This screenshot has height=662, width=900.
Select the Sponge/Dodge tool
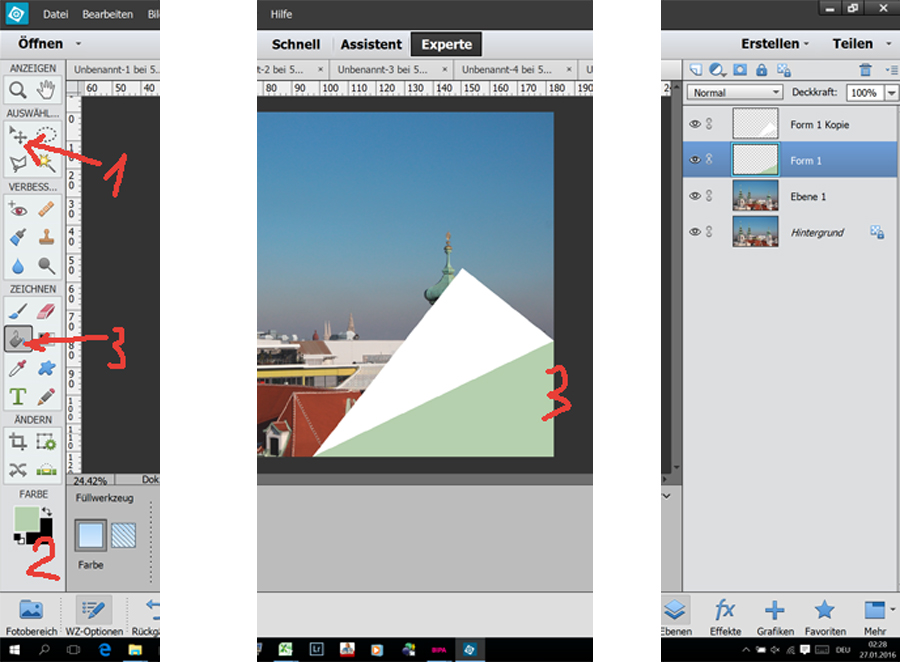(46, 265)
